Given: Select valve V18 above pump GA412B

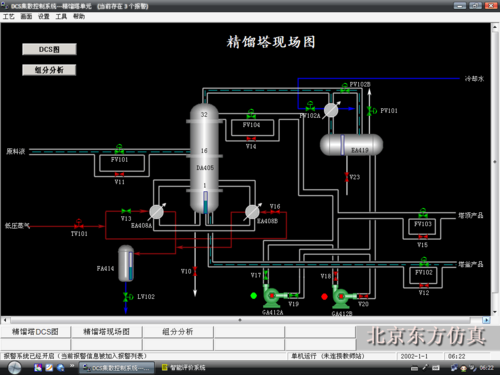Looking at the screenshot, I should (x=336, y=276).
